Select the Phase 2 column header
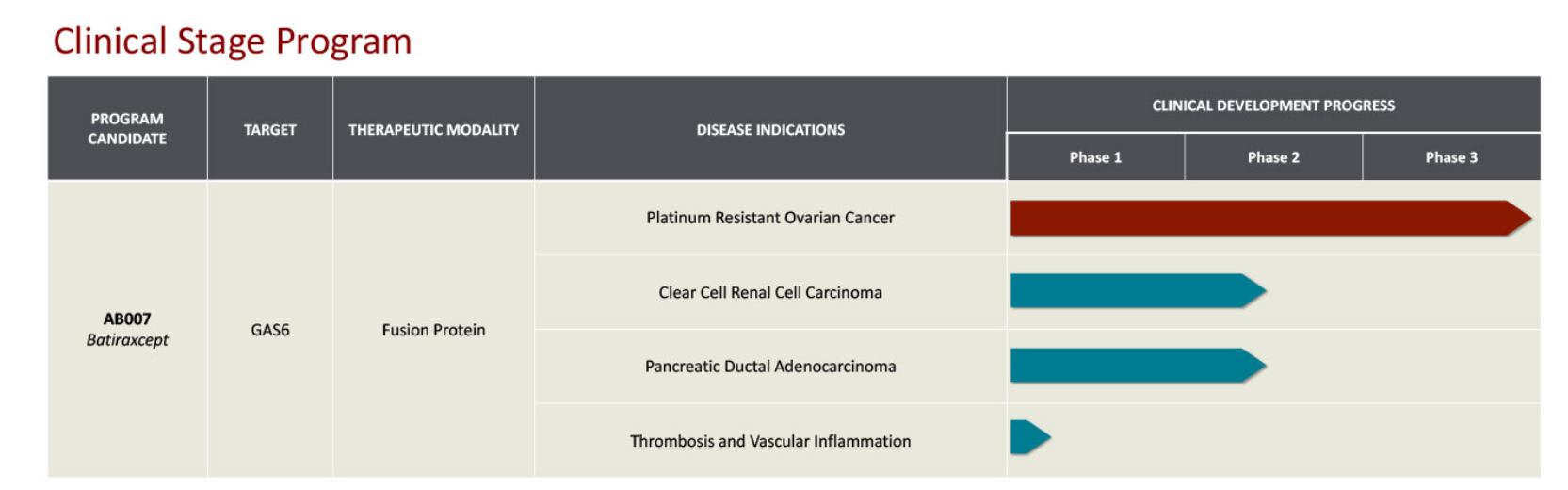1568x490 pixels. (x=1273, y=157)
